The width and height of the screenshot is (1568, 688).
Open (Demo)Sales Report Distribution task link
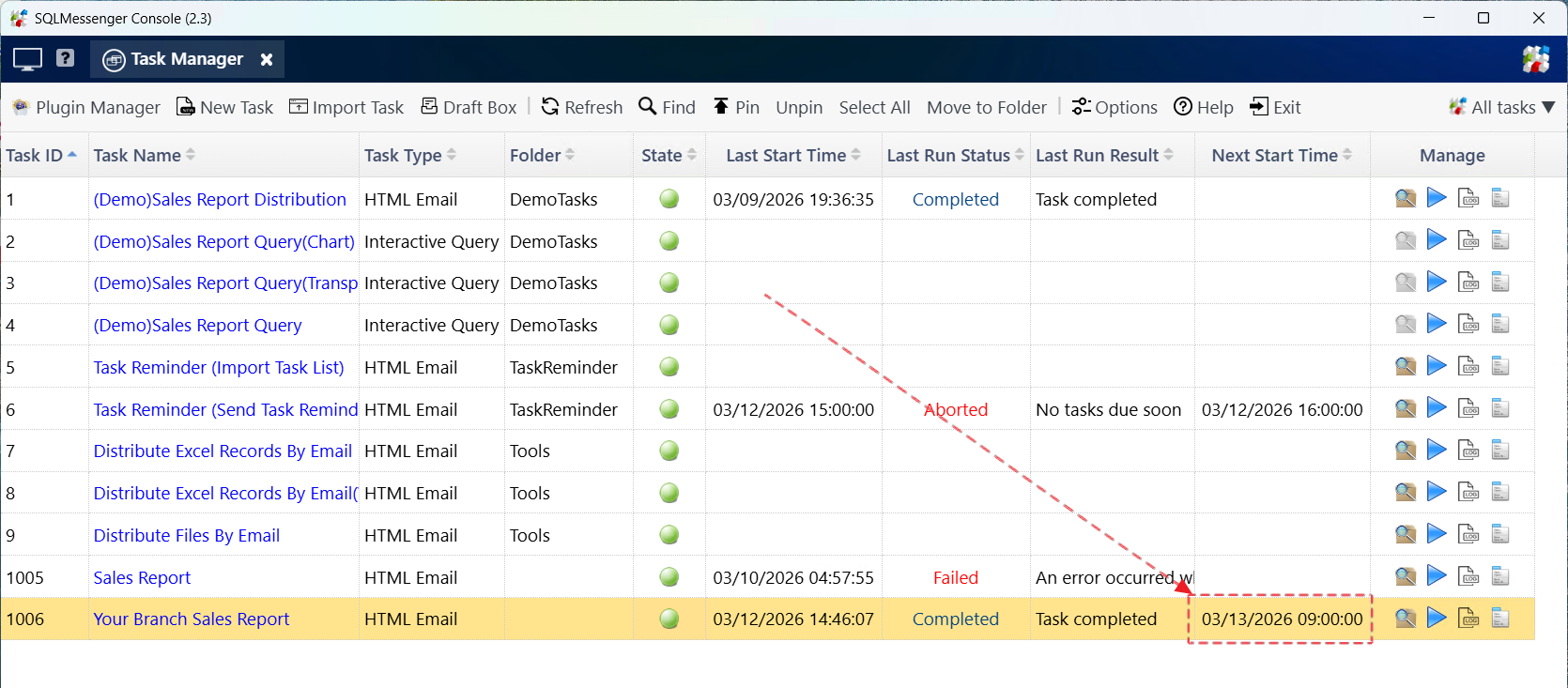(x=220, y=199)
